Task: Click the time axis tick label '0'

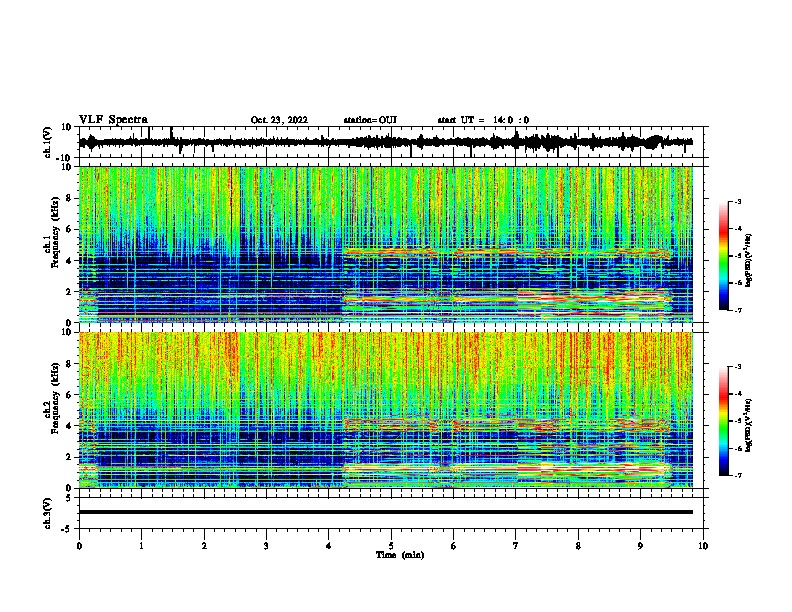Action: (79, 546)
